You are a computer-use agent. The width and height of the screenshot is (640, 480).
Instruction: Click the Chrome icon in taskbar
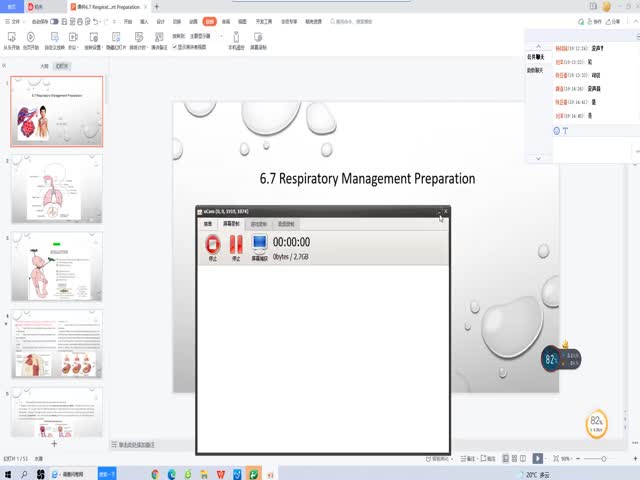tap(155, 474)
